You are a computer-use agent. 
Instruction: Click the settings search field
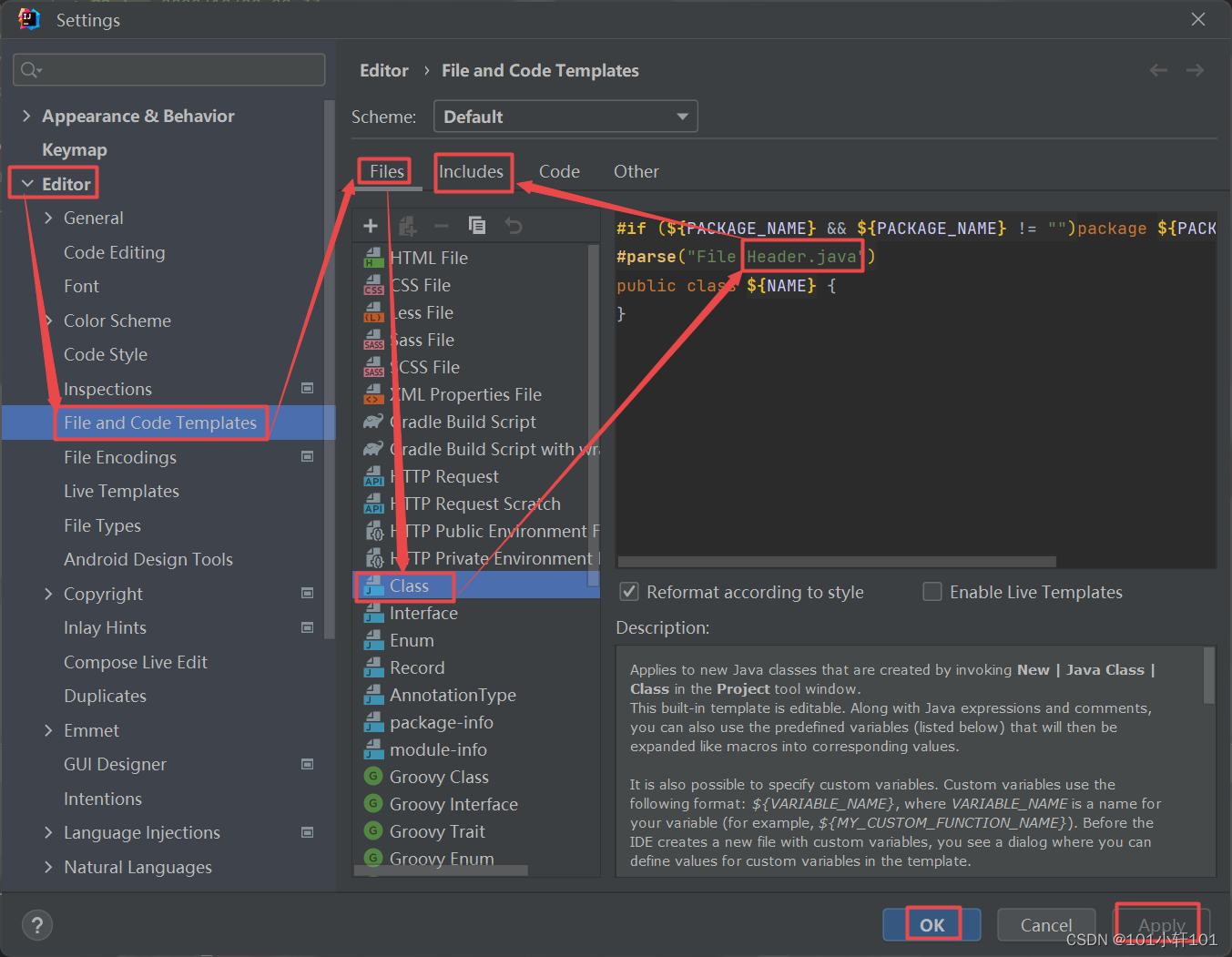tap(169, 69)
